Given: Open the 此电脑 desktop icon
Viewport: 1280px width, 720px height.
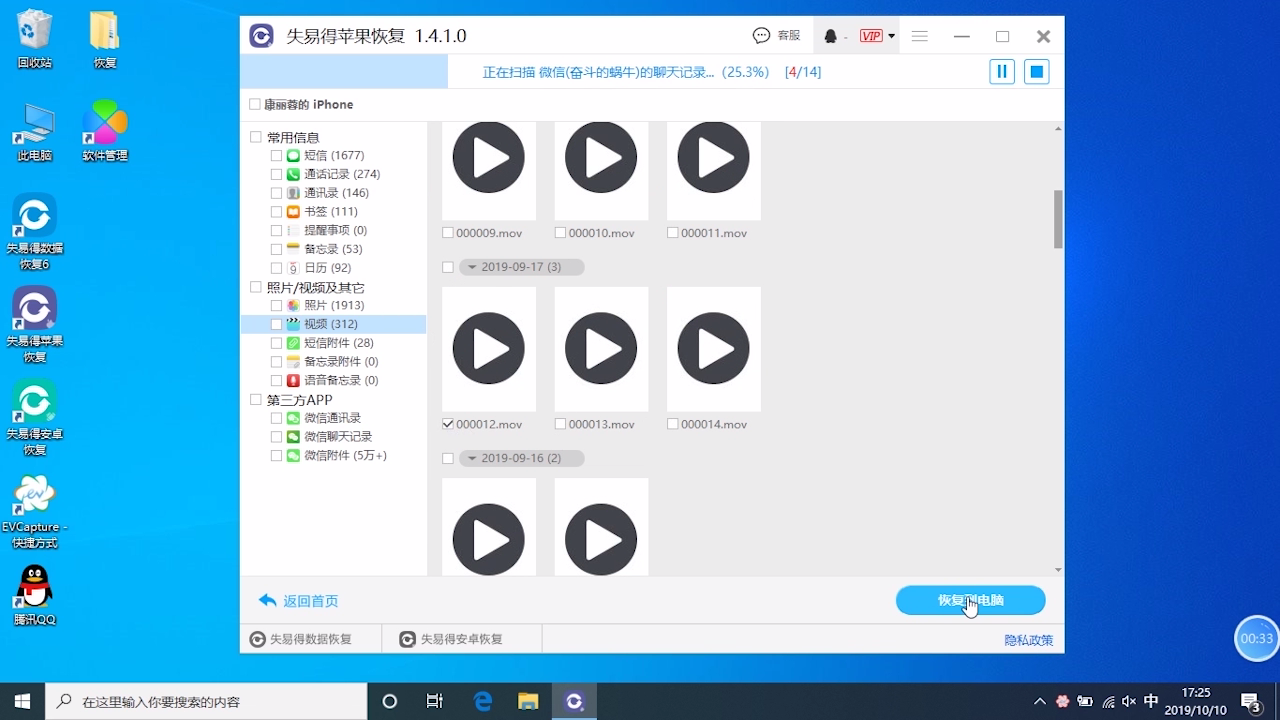Looking at the screenshot, I should coord(35,131).
